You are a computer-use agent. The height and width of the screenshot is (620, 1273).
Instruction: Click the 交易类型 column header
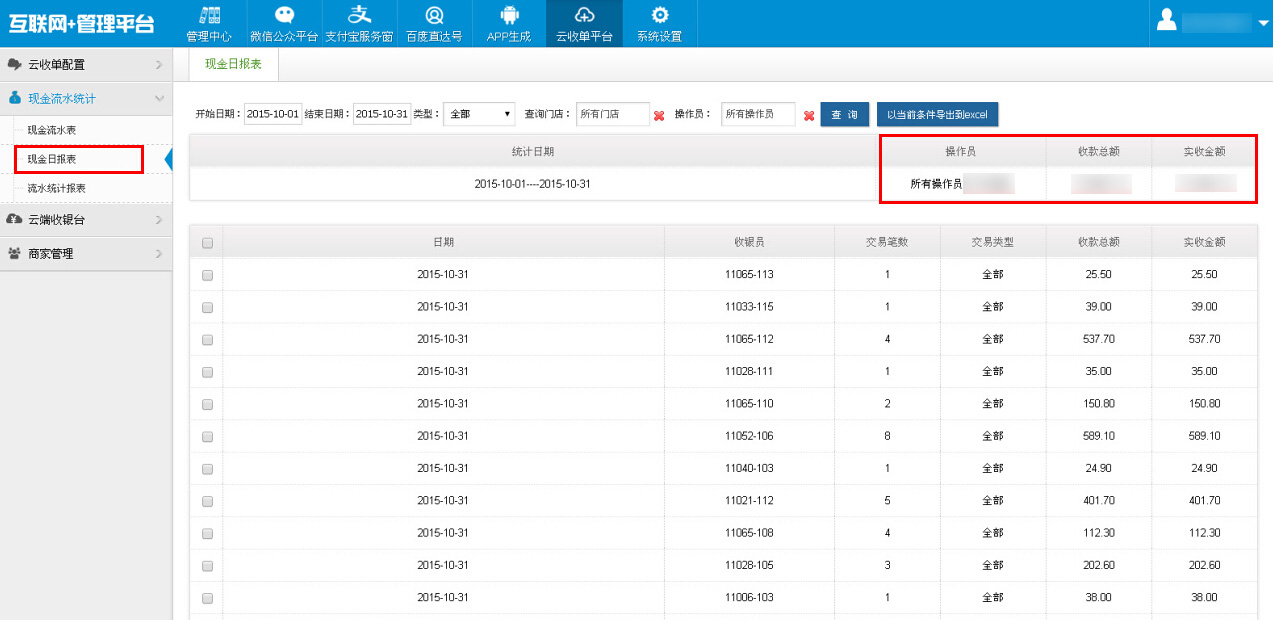pyautogui.click(x=992, y=242)
